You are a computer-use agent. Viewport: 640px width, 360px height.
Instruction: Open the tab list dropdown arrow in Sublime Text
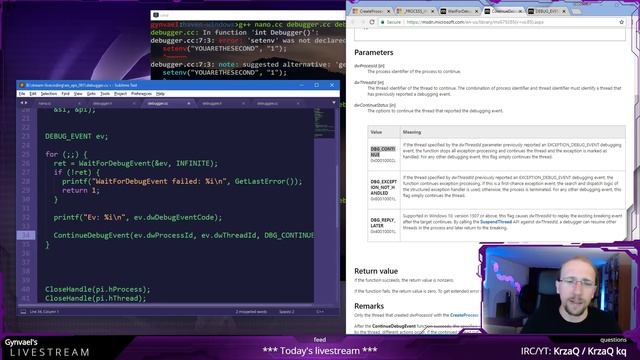pos(334,103)
